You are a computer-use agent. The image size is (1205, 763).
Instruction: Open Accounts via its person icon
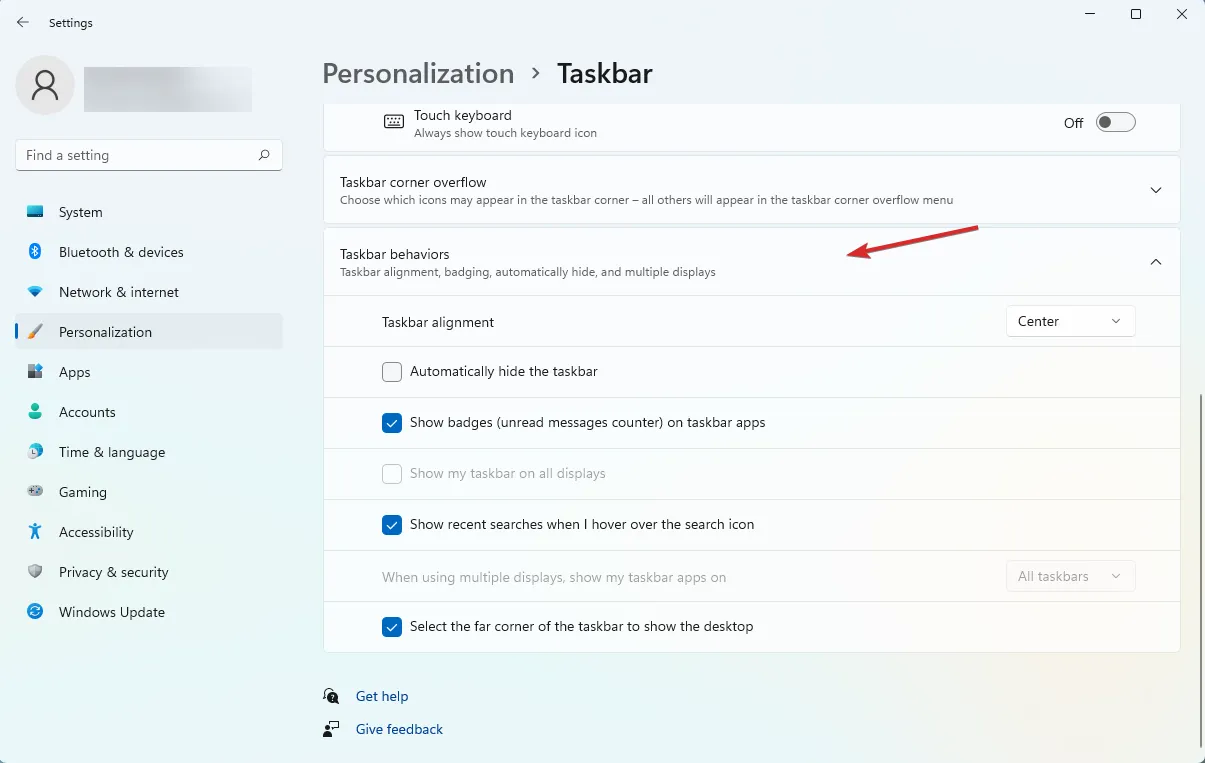[35, 412]
